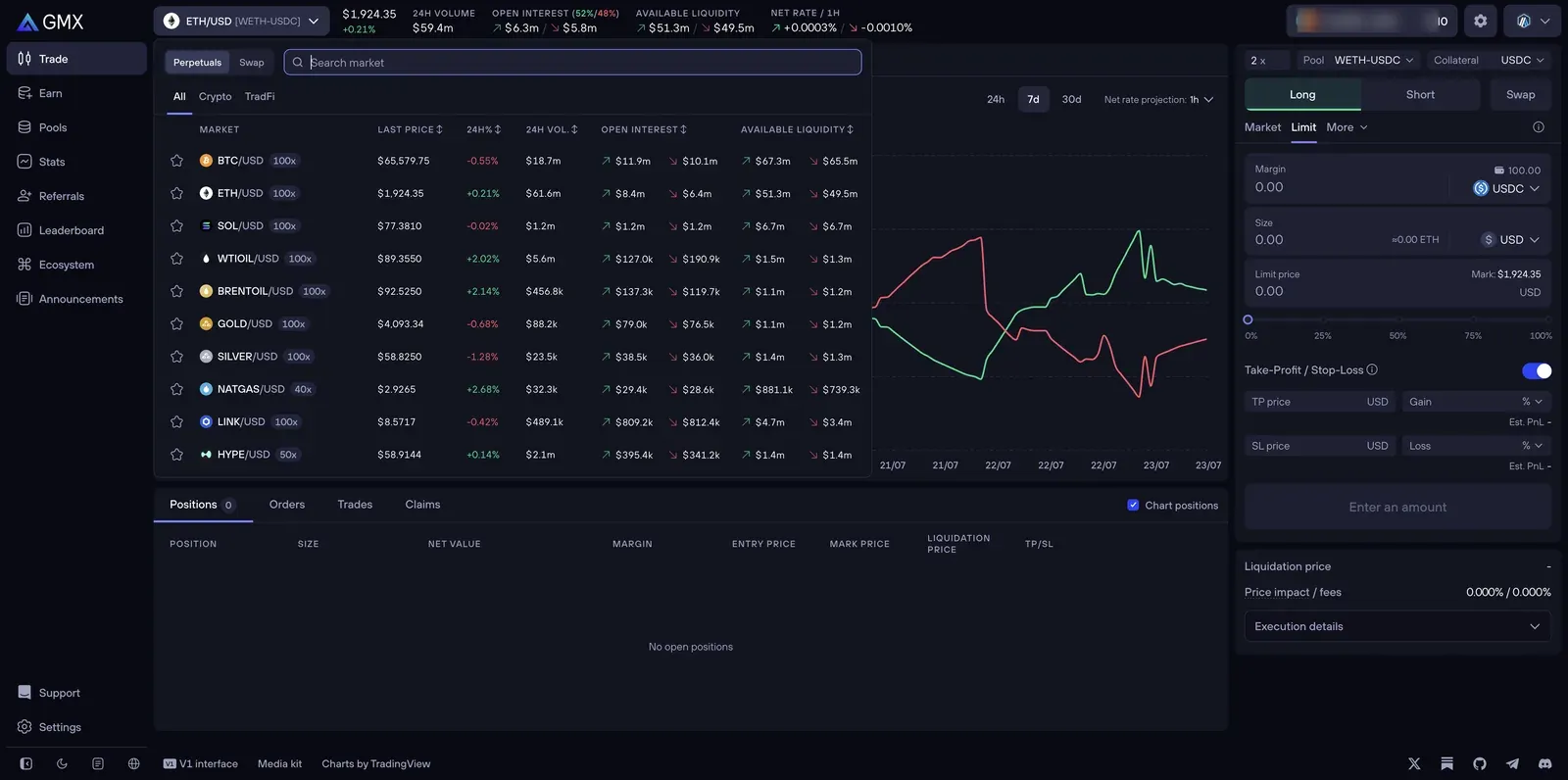This screenshot has width=1568, height=780.
Task: Open the docs page icon in footer
Action: click(98, 763)
